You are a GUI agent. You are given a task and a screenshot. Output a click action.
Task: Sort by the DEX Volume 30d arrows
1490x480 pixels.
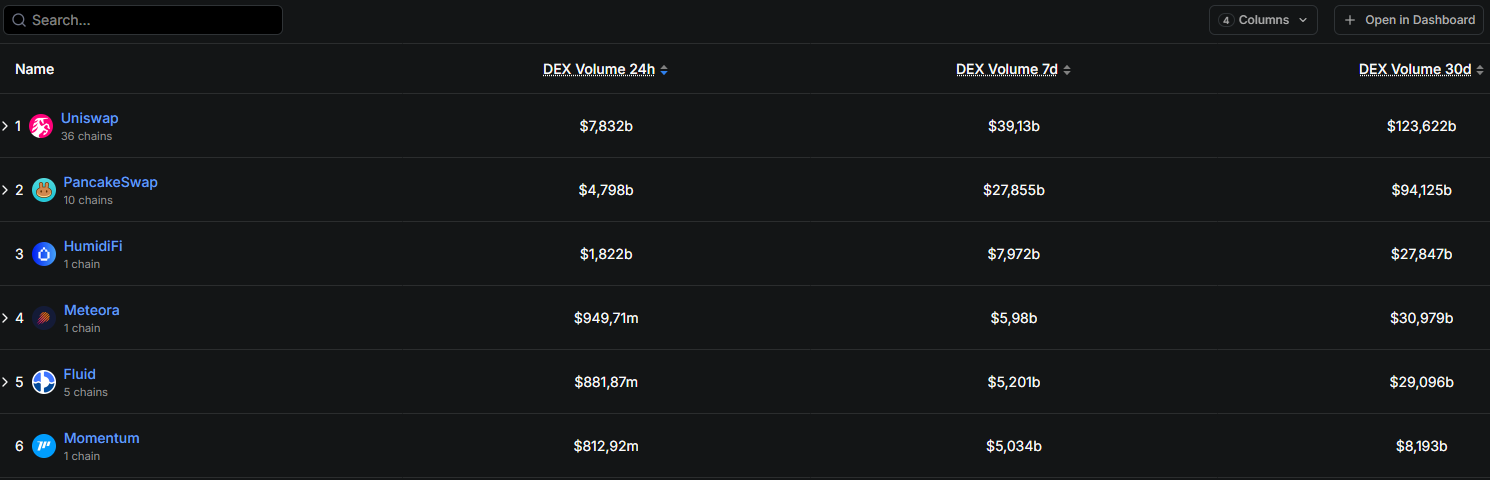(x=1480, y=70)
